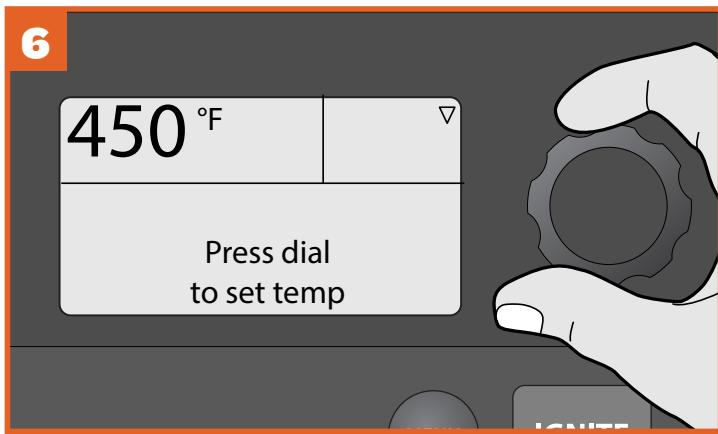Click the vertical divider in the display

(323, 139)
